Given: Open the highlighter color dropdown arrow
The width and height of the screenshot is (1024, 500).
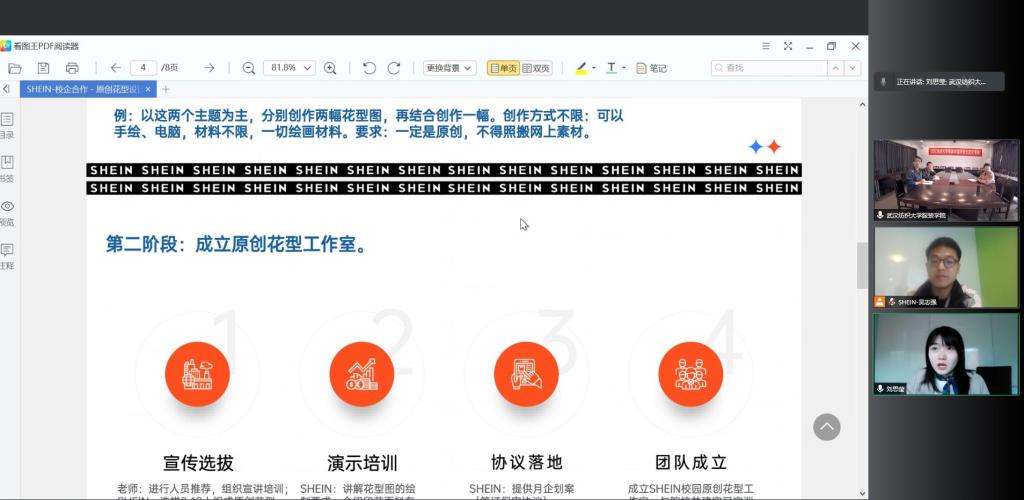Looking at the screenshot, I should point(594,68).
